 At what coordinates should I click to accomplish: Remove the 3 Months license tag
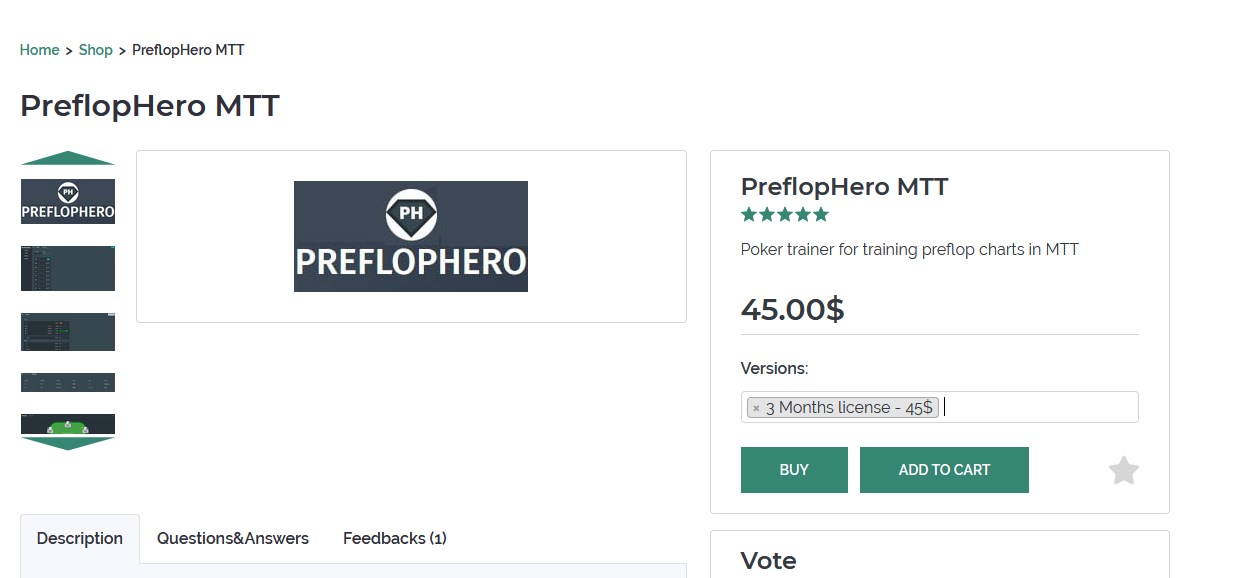pyautogui.click(x=756, y=408)
